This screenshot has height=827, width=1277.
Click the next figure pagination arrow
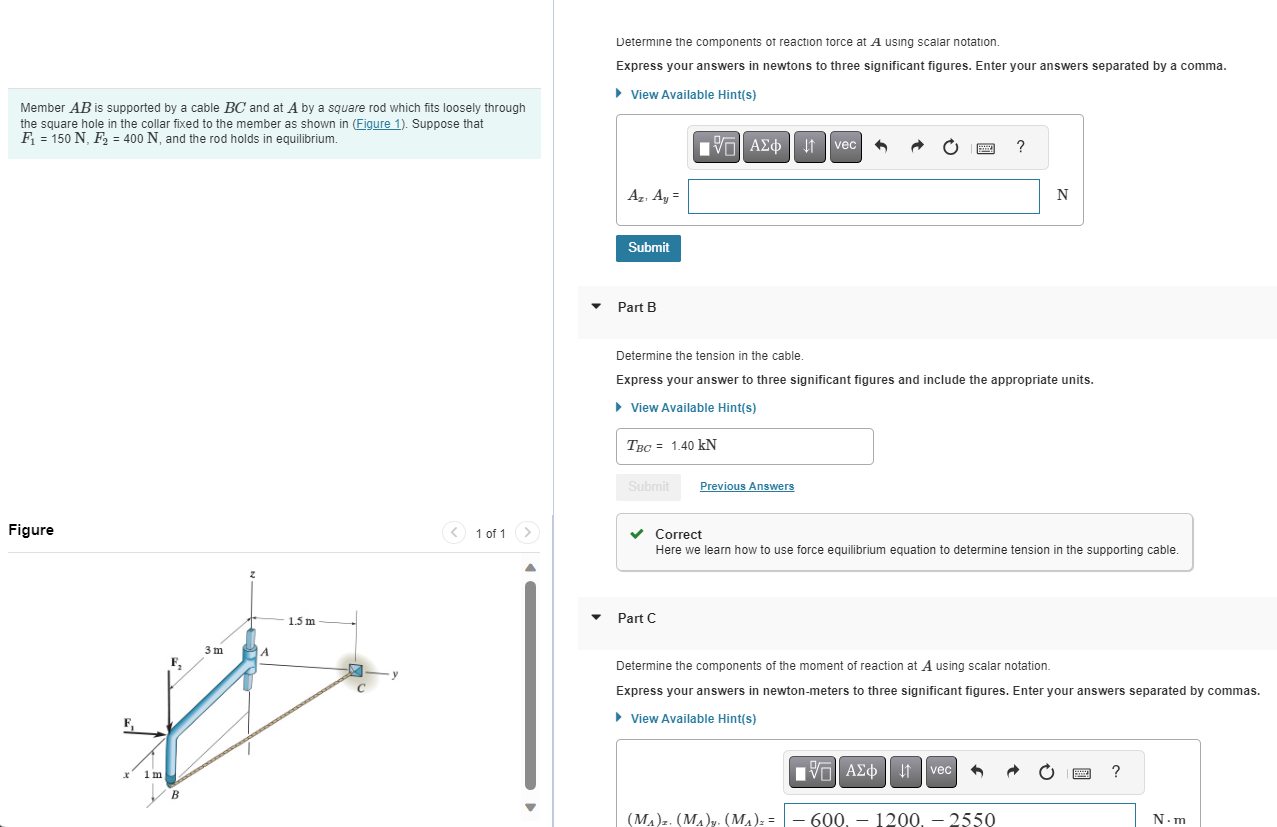pyautogui.click(x=527, y=533)
